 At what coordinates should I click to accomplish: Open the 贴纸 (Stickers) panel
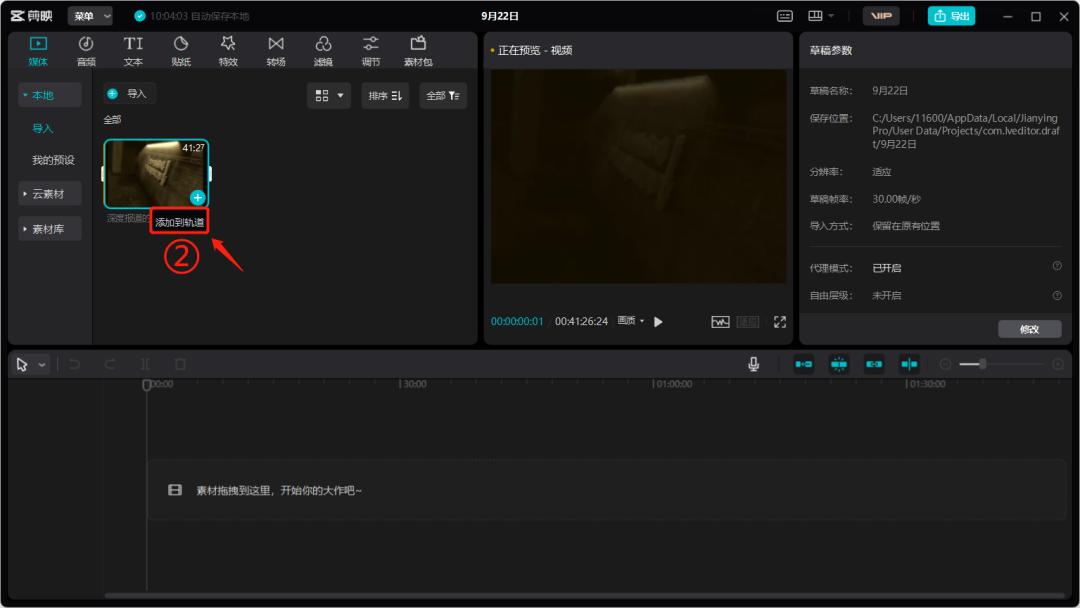click(181, 51)
